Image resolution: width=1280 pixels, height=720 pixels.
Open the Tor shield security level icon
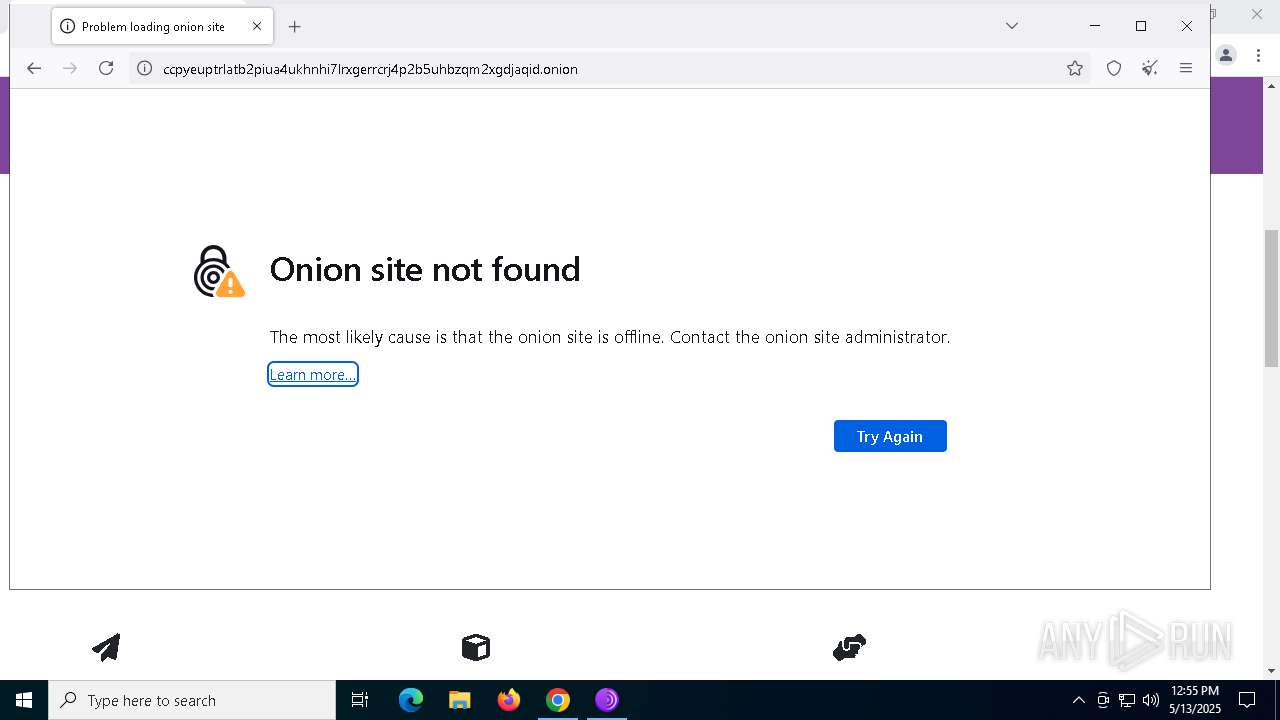(x=1114, y=68)
